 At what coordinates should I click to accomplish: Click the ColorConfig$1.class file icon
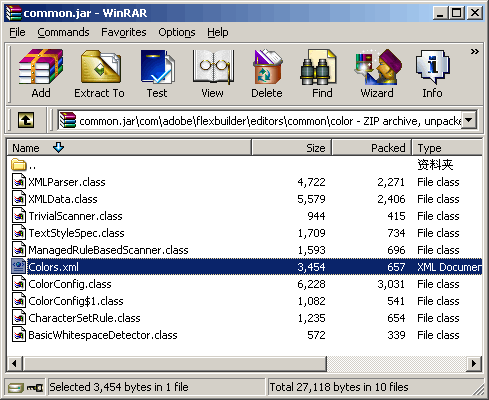19,301
